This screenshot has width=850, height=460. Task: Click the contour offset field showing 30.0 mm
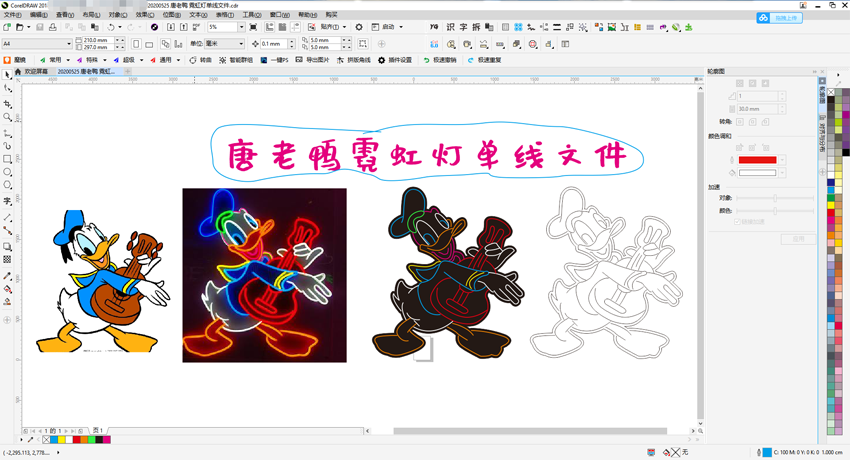[x=757, y=109]
